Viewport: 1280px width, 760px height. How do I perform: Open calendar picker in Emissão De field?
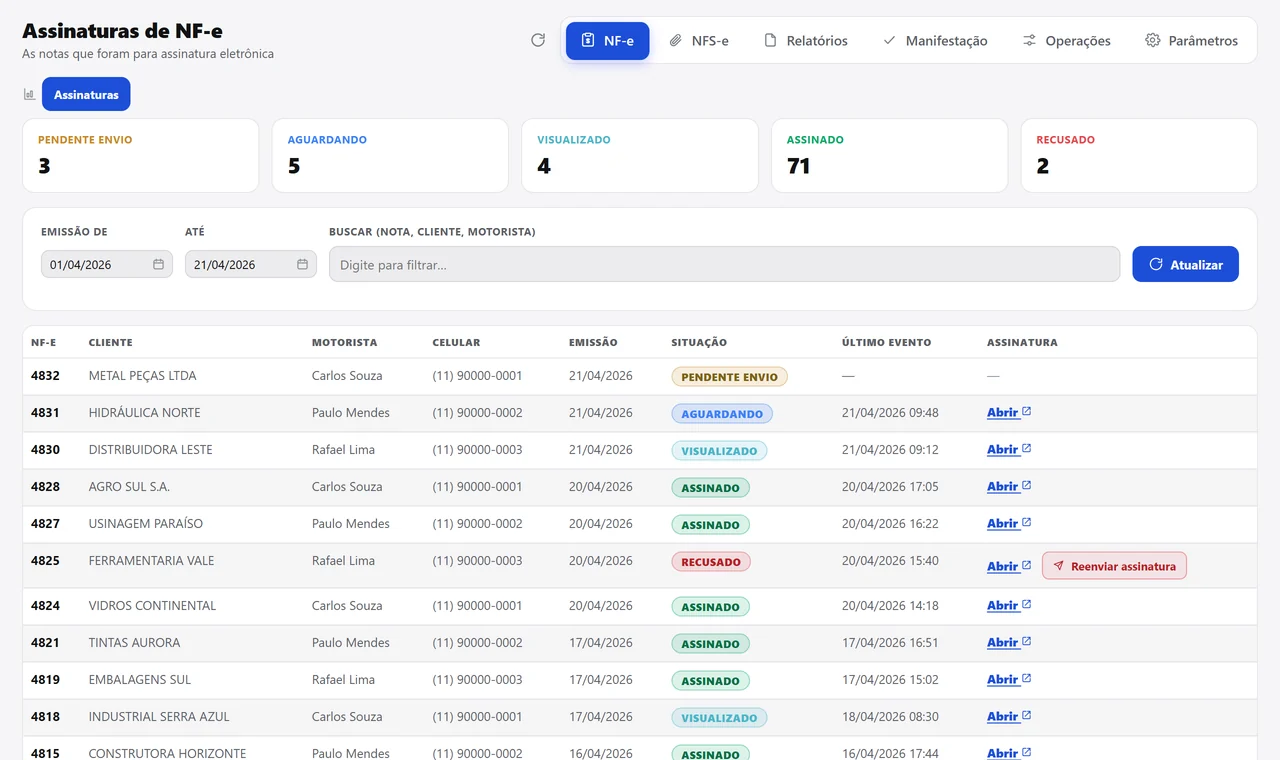click(x=158, y=264)
